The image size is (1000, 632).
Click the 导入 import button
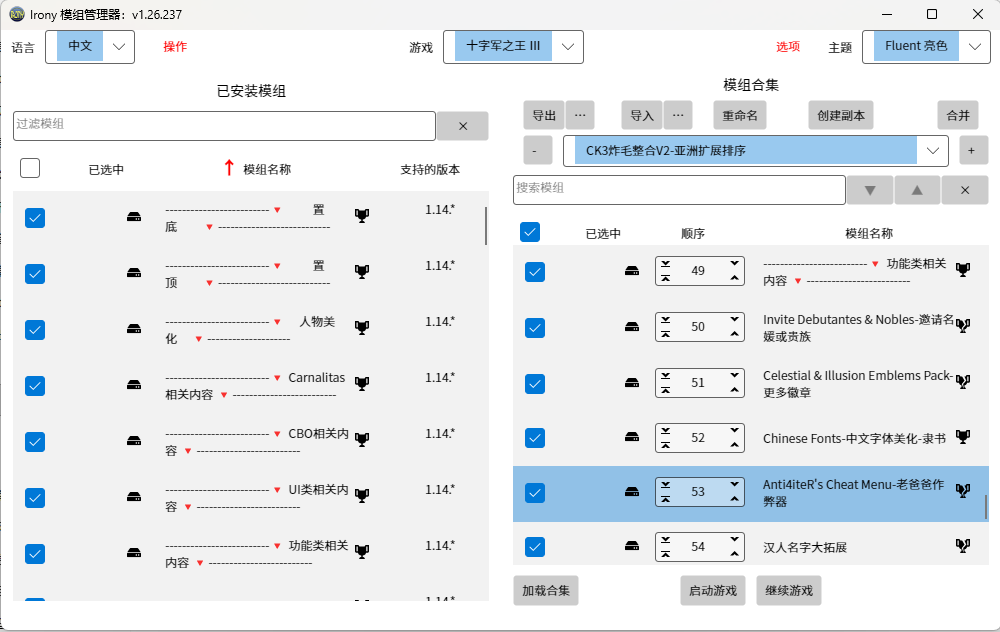[642, 115]
